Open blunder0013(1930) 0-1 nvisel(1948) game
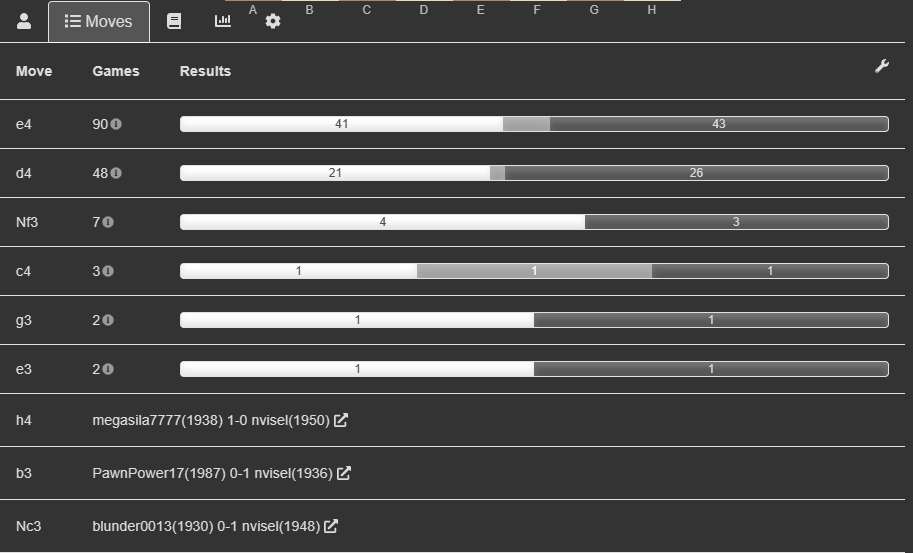 206,526
